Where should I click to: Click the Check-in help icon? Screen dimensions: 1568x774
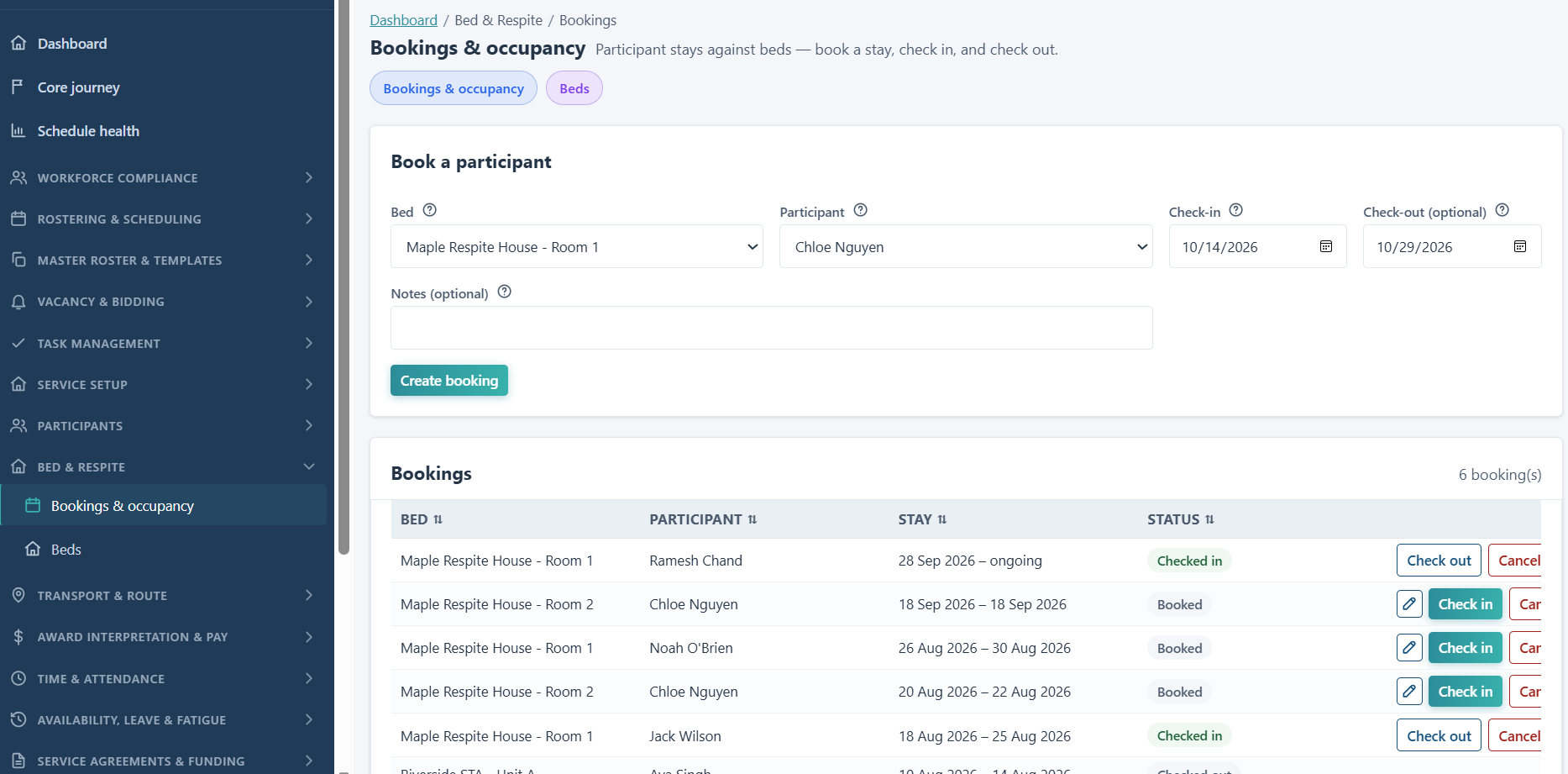[x=1236, y=210]
